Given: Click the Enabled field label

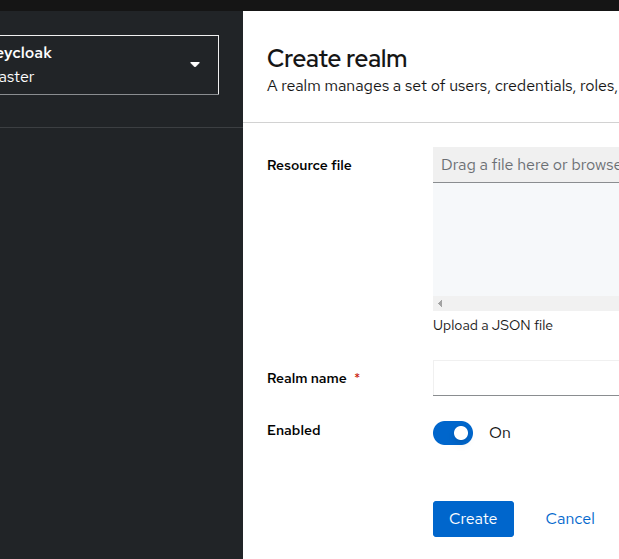Looking at the screenshot, I should tap(293, 431).
